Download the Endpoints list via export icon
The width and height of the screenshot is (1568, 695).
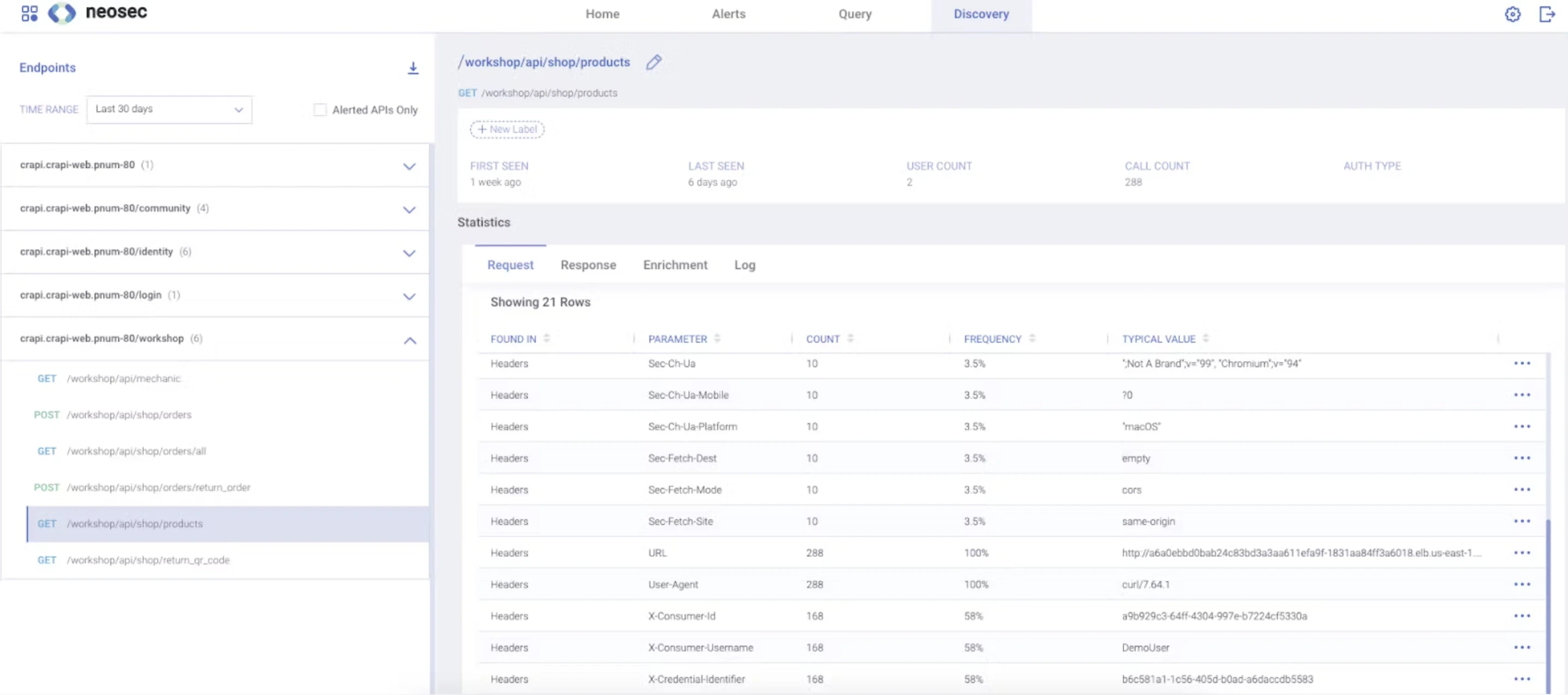coord(413,68)
